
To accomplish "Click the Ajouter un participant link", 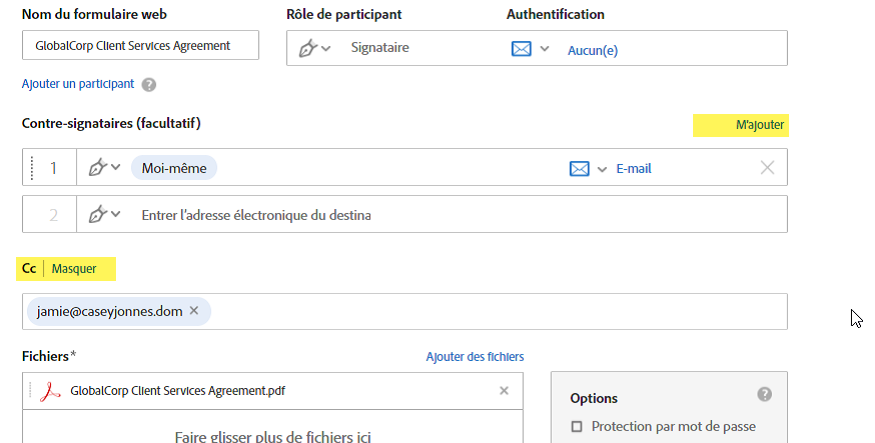I will tap(78, 84).
